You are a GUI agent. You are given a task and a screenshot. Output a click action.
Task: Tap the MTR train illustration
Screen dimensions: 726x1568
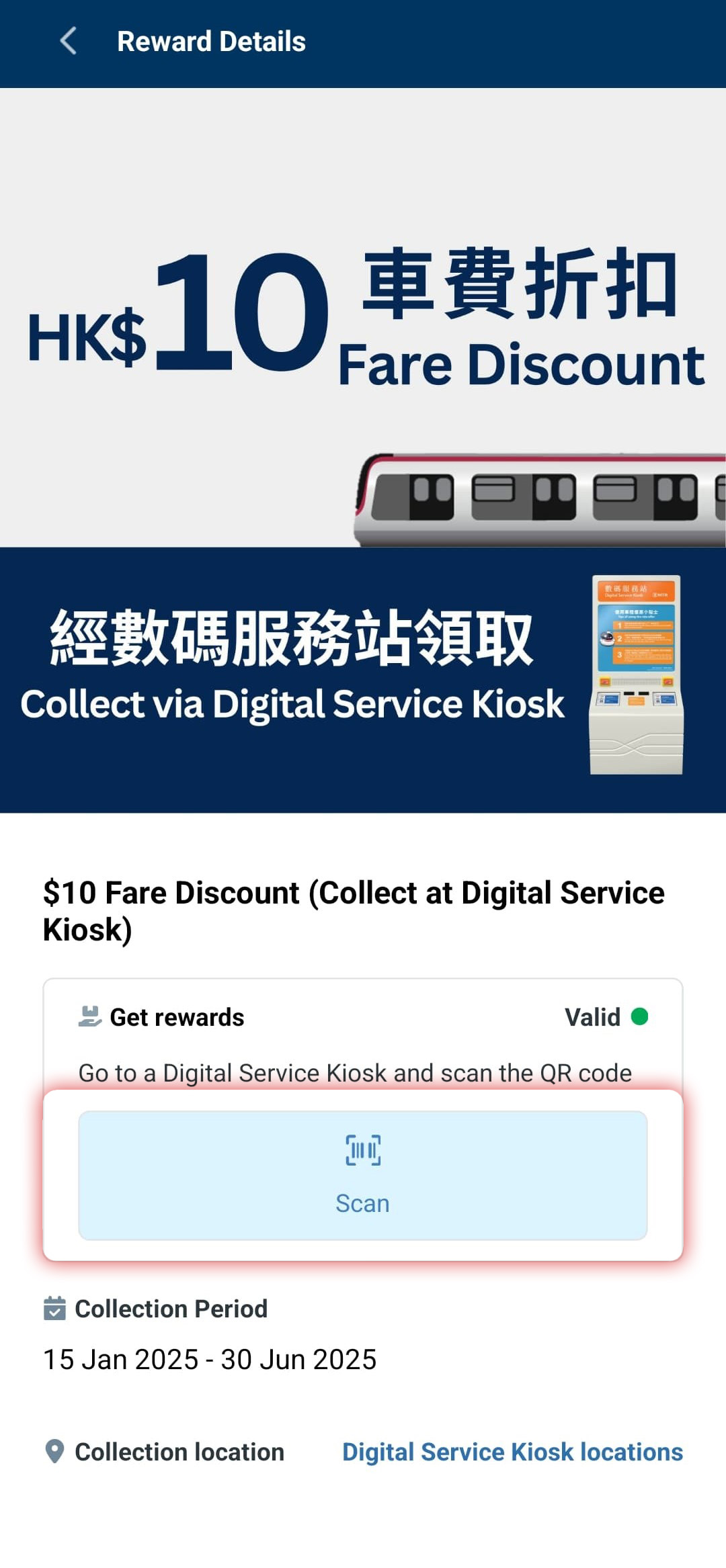click(540, 499)
